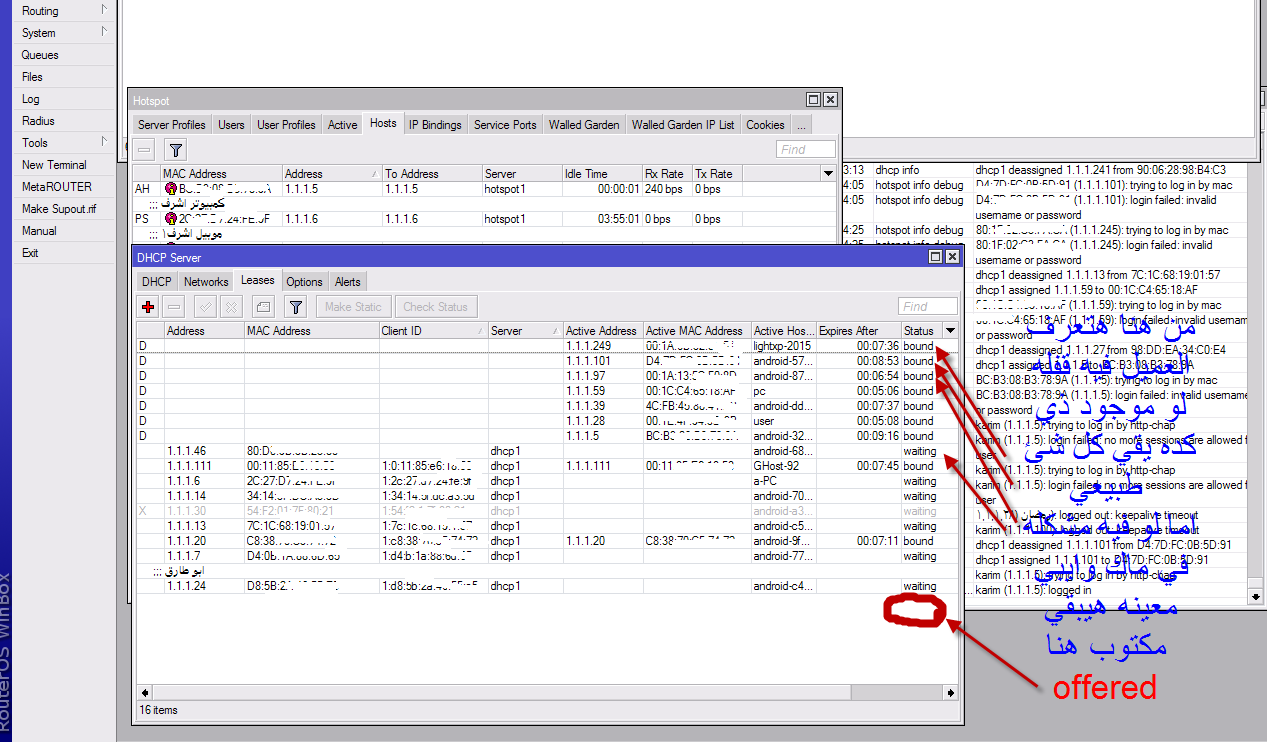Switch to the Users tab in Hotspot
The image size is (1267, 742).
point(231,125)
